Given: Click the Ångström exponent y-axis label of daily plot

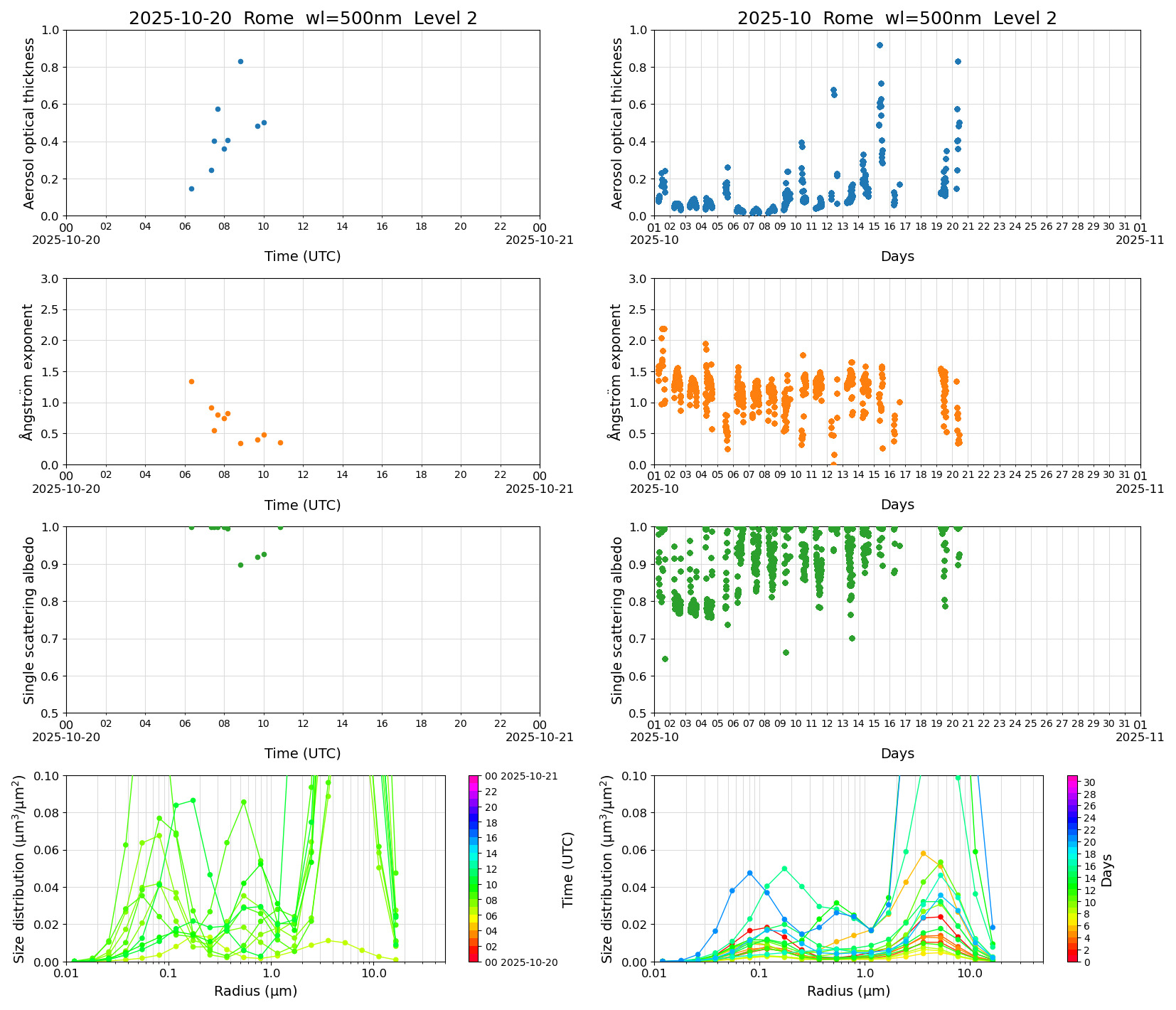Looking at the screenshot, I should pos(28,371).
